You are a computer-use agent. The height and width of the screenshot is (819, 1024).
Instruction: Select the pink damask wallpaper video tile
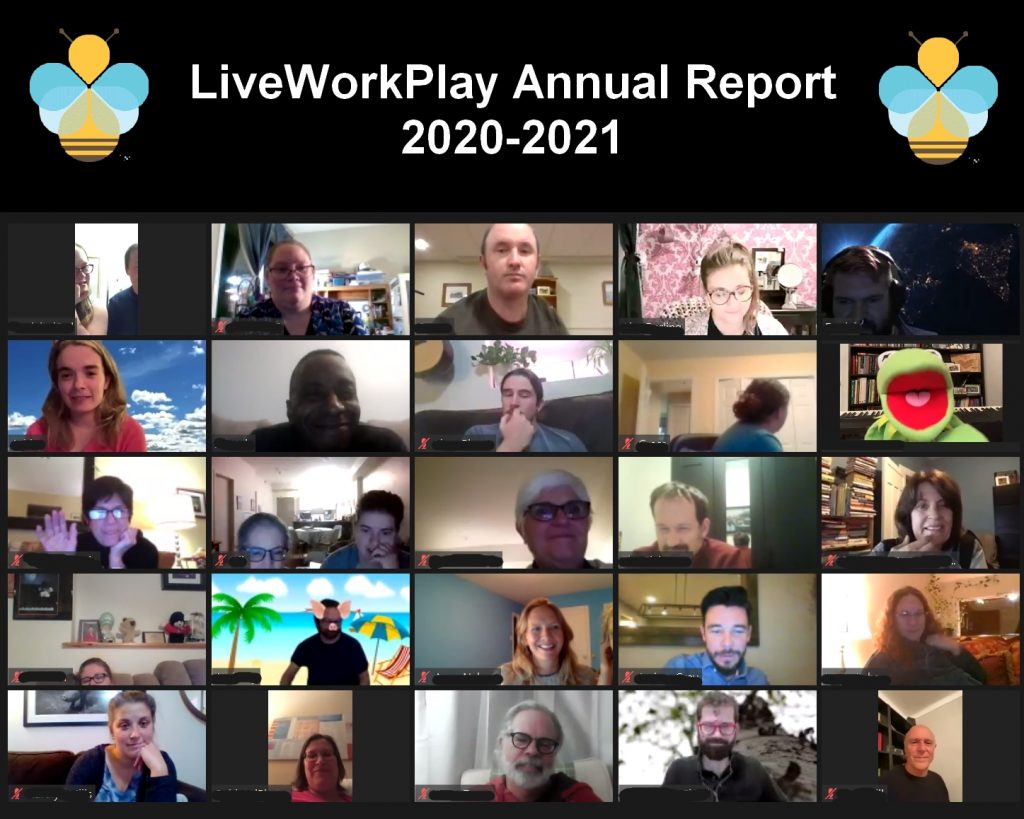pos(717,280)
